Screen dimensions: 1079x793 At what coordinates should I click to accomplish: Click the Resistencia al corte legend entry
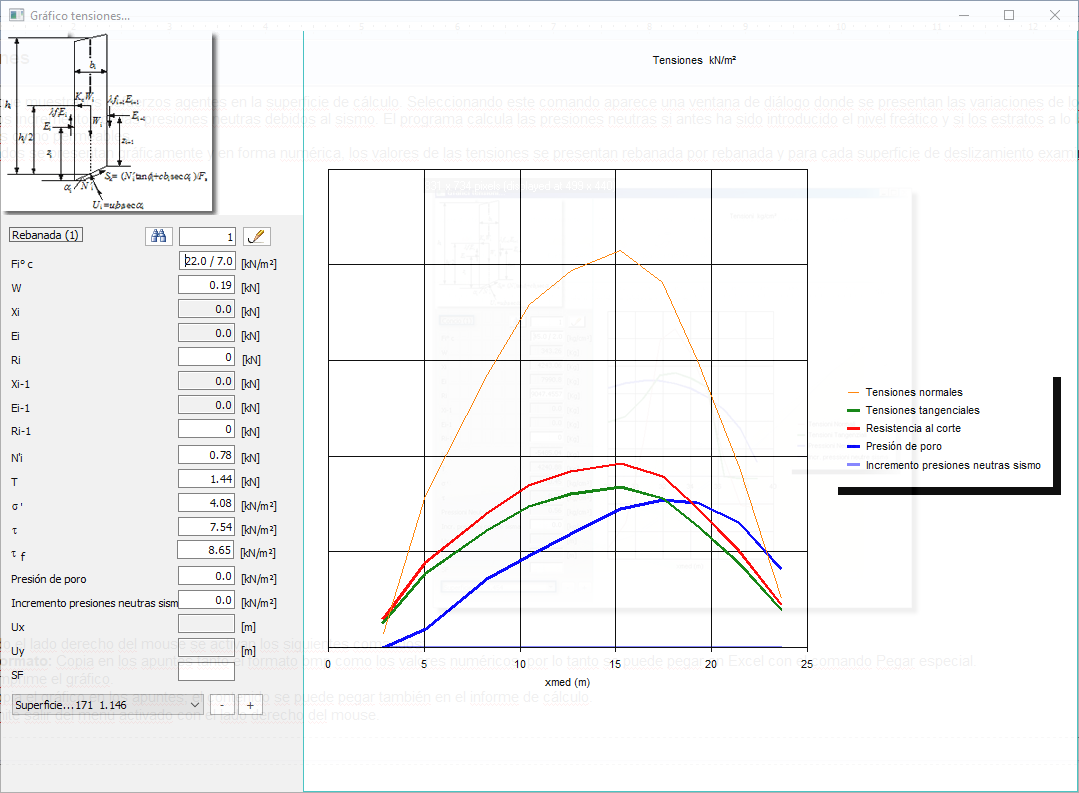(x=904, y=428)
